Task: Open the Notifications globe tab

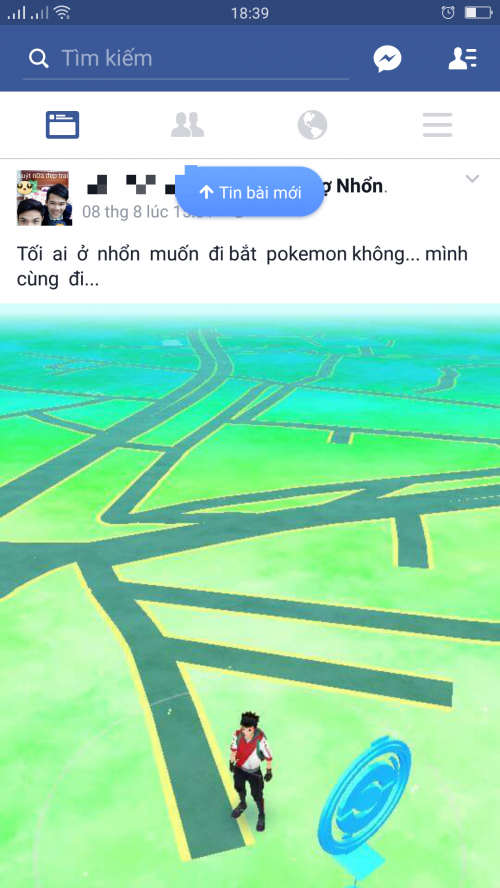Action: (x=313, y=125)
